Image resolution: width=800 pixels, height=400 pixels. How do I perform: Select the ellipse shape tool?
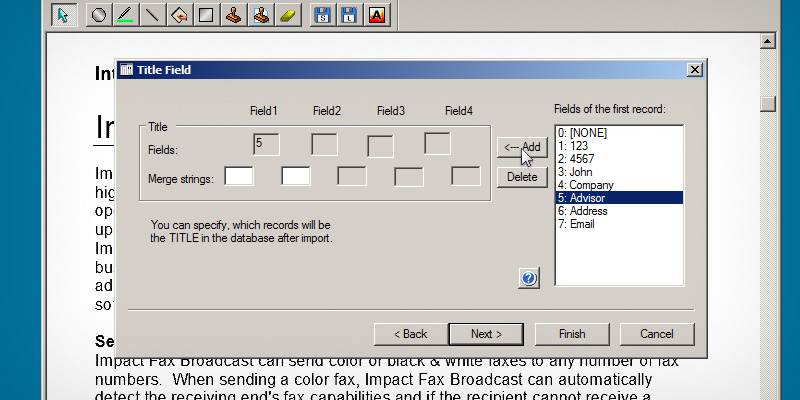(99, 15)
